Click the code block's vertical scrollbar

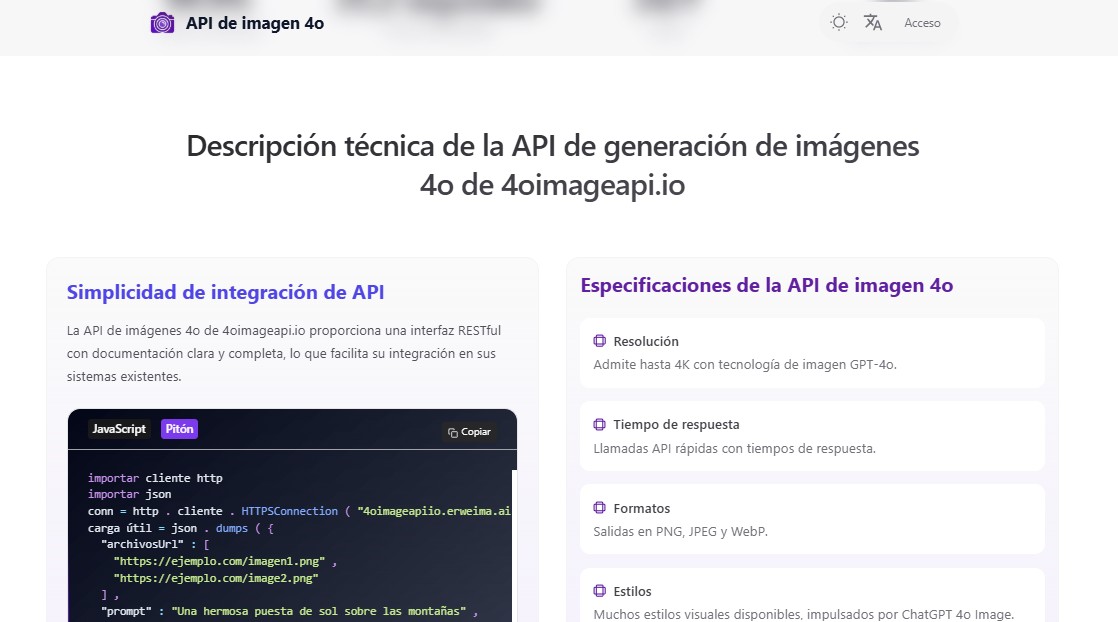pyautogui.click(x=515, y=540)
